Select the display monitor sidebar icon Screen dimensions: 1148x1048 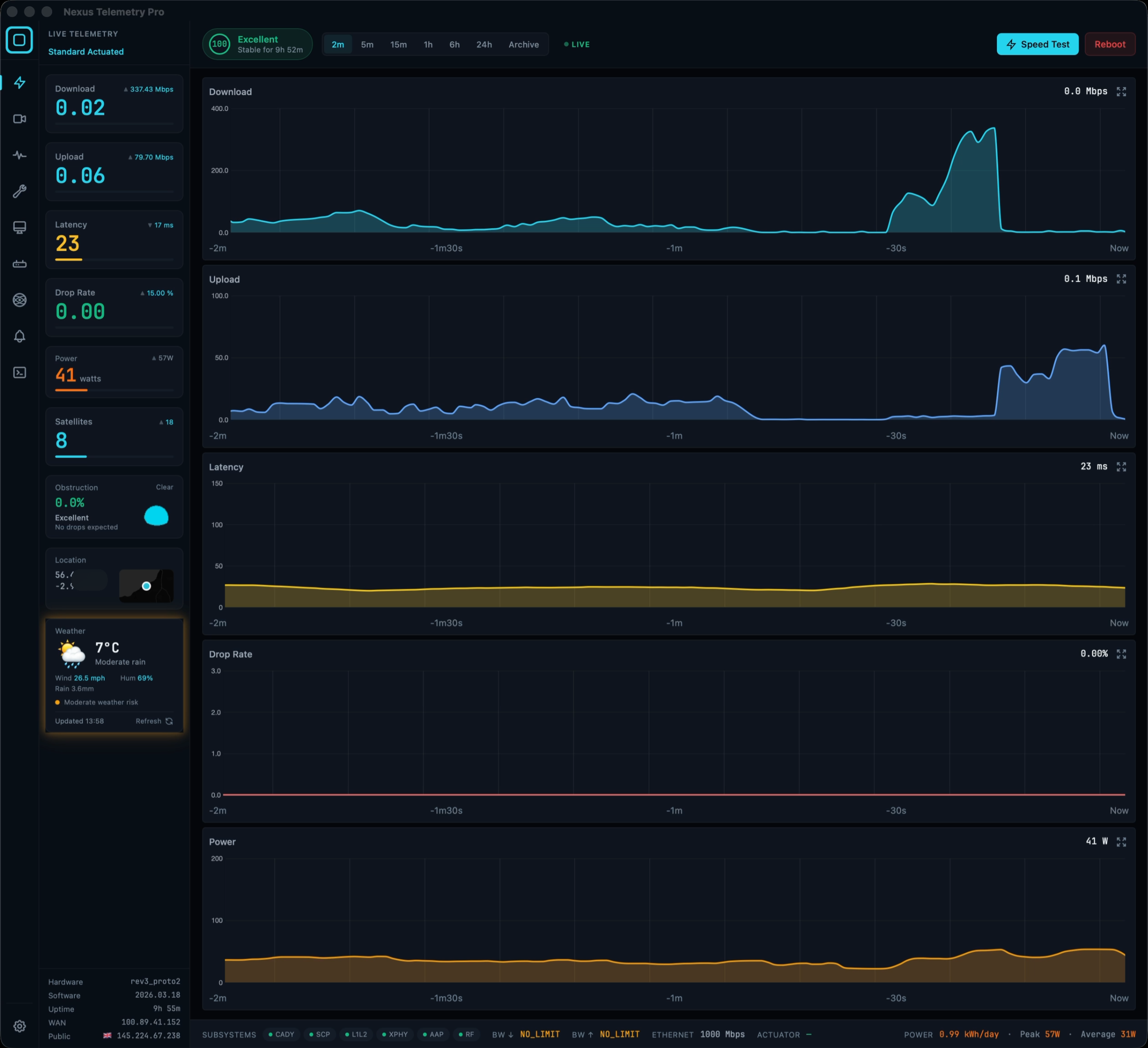[20, 227]
